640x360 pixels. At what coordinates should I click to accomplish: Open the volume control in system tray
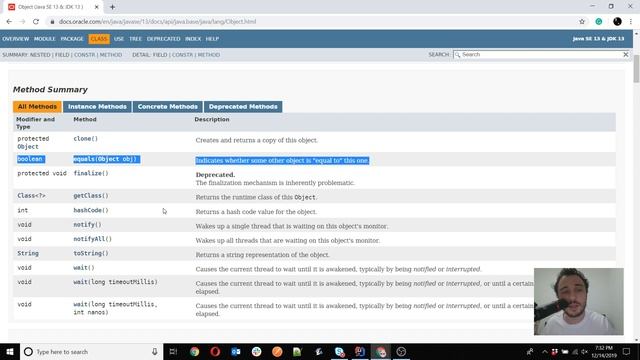584,351
